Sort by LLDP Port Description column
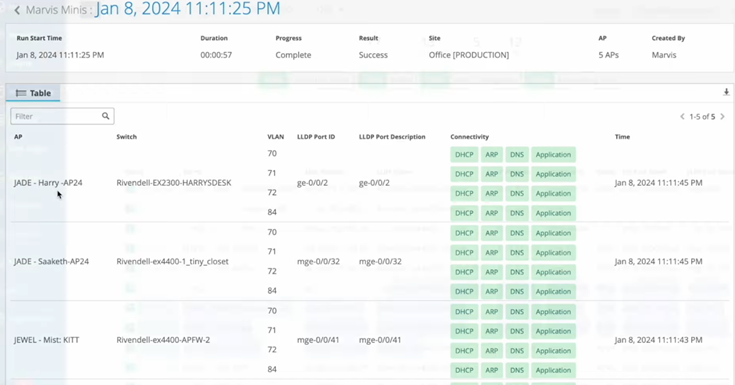The width and height of the screenshot is (735, 385). click(392, 137)
